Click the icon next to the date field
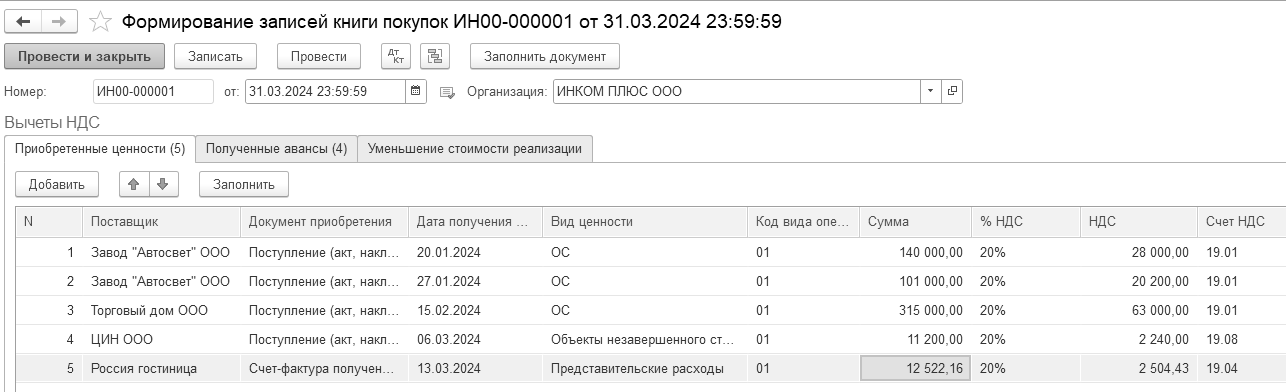Viewport: 1286px width, 392px height. click(447, 92)
